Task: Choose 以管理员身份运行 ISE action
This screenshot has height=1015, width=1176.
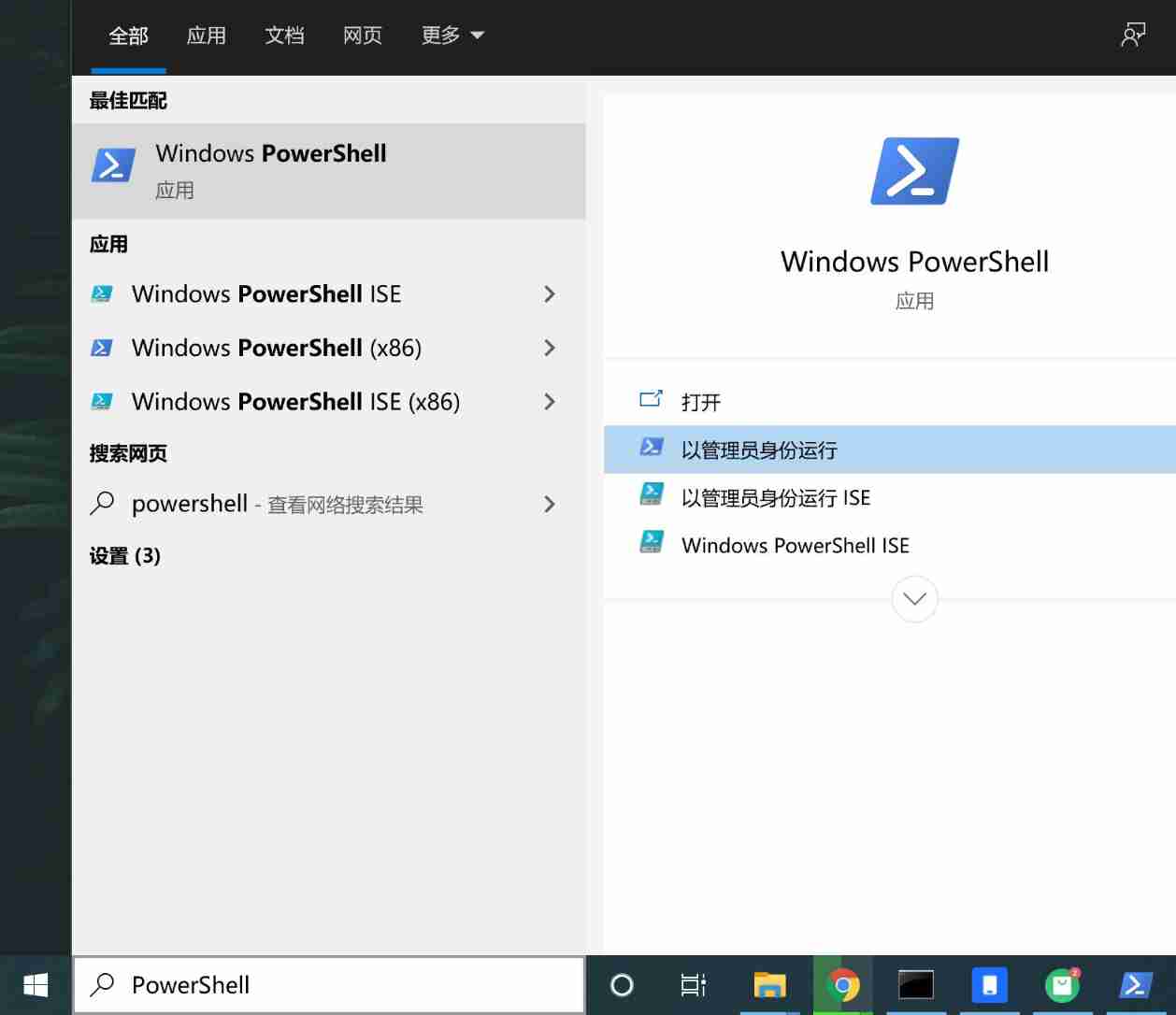Action: (x=889, y=497)
